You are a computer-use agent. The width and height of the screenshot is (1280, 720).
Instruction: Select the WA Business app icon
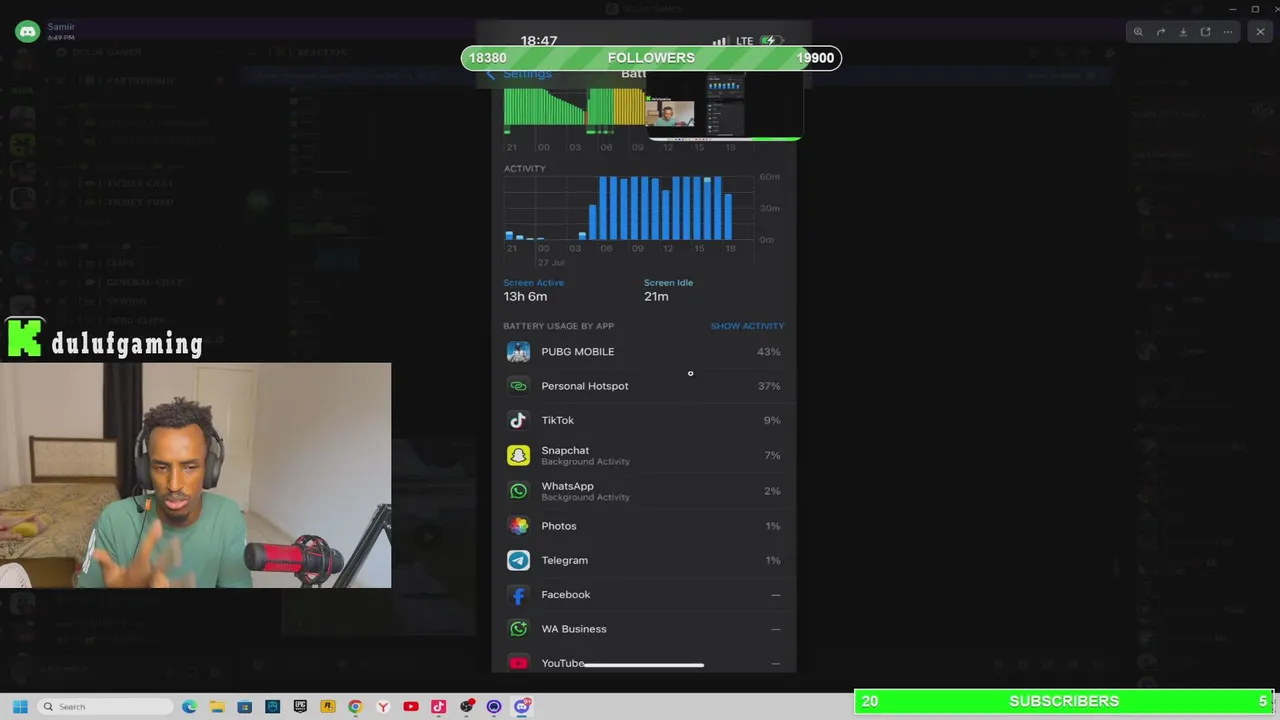point(518,629)
